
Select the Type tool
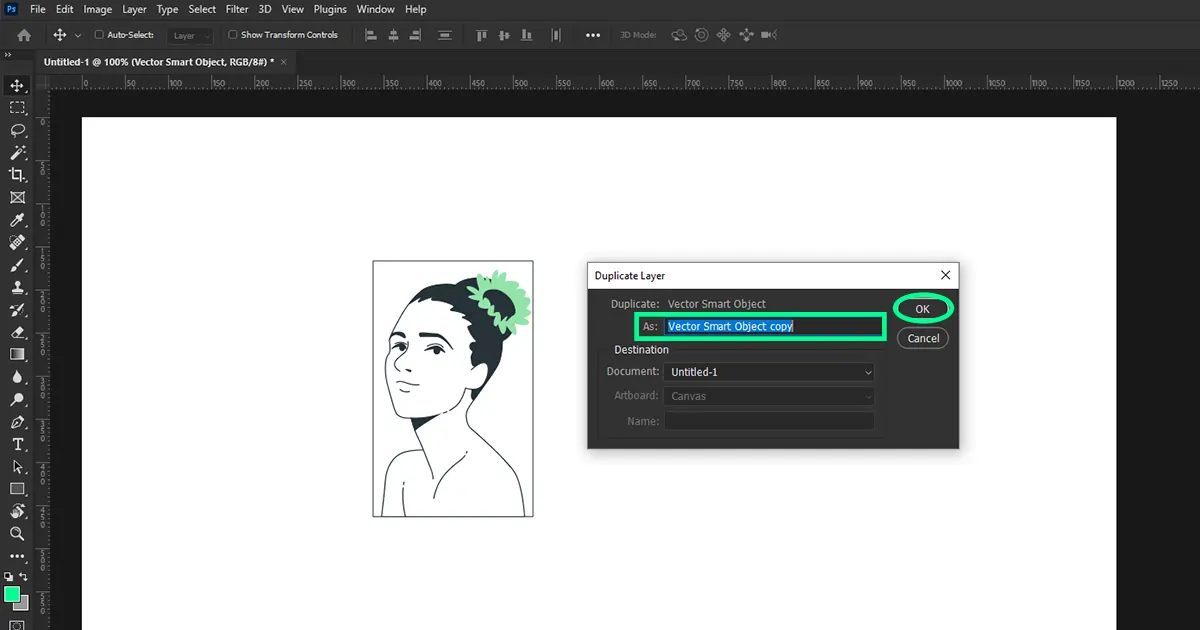tap(17, 444)
